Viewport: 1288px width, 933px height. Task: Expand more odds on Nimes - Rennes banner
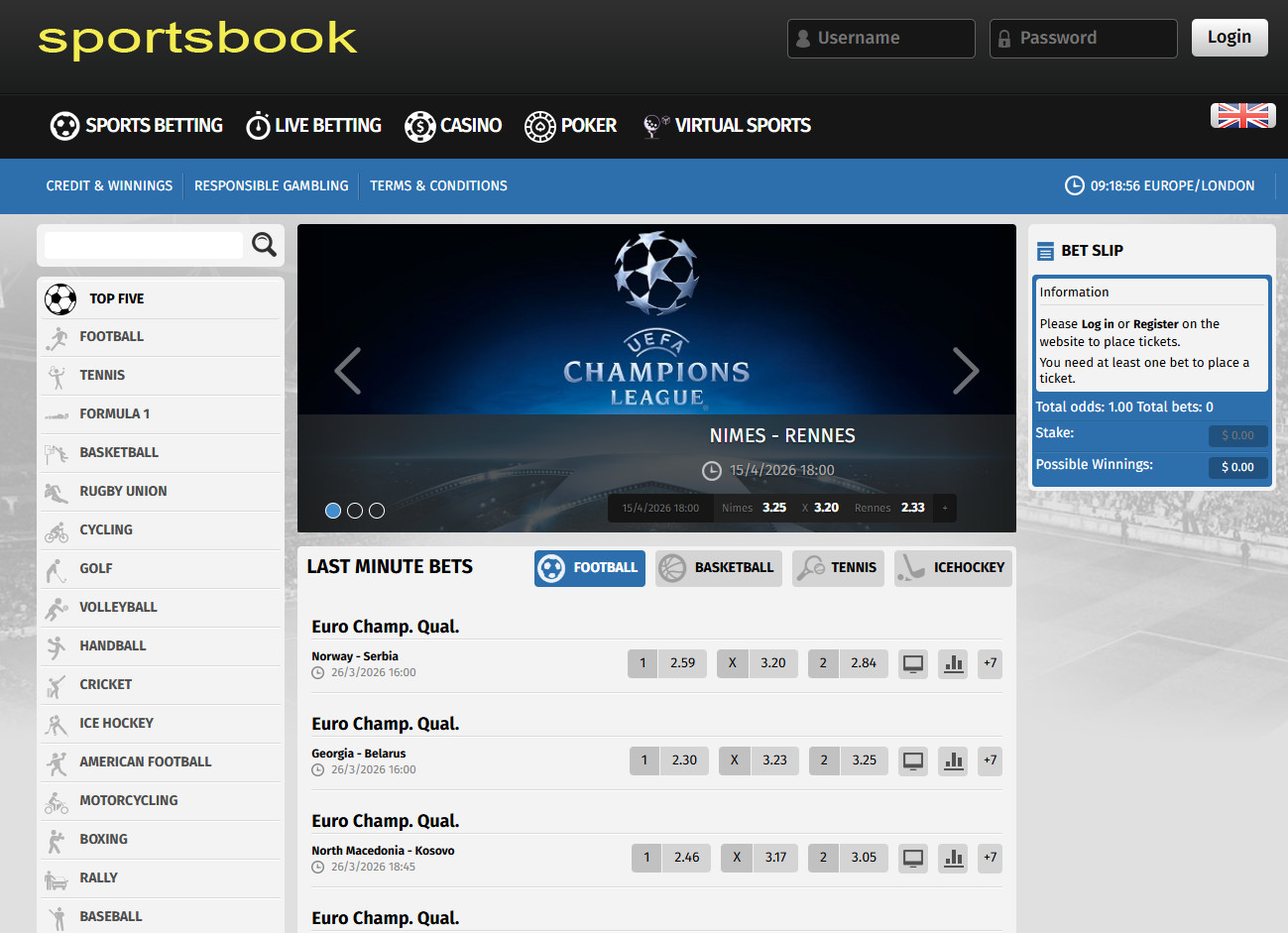(945, 508)
